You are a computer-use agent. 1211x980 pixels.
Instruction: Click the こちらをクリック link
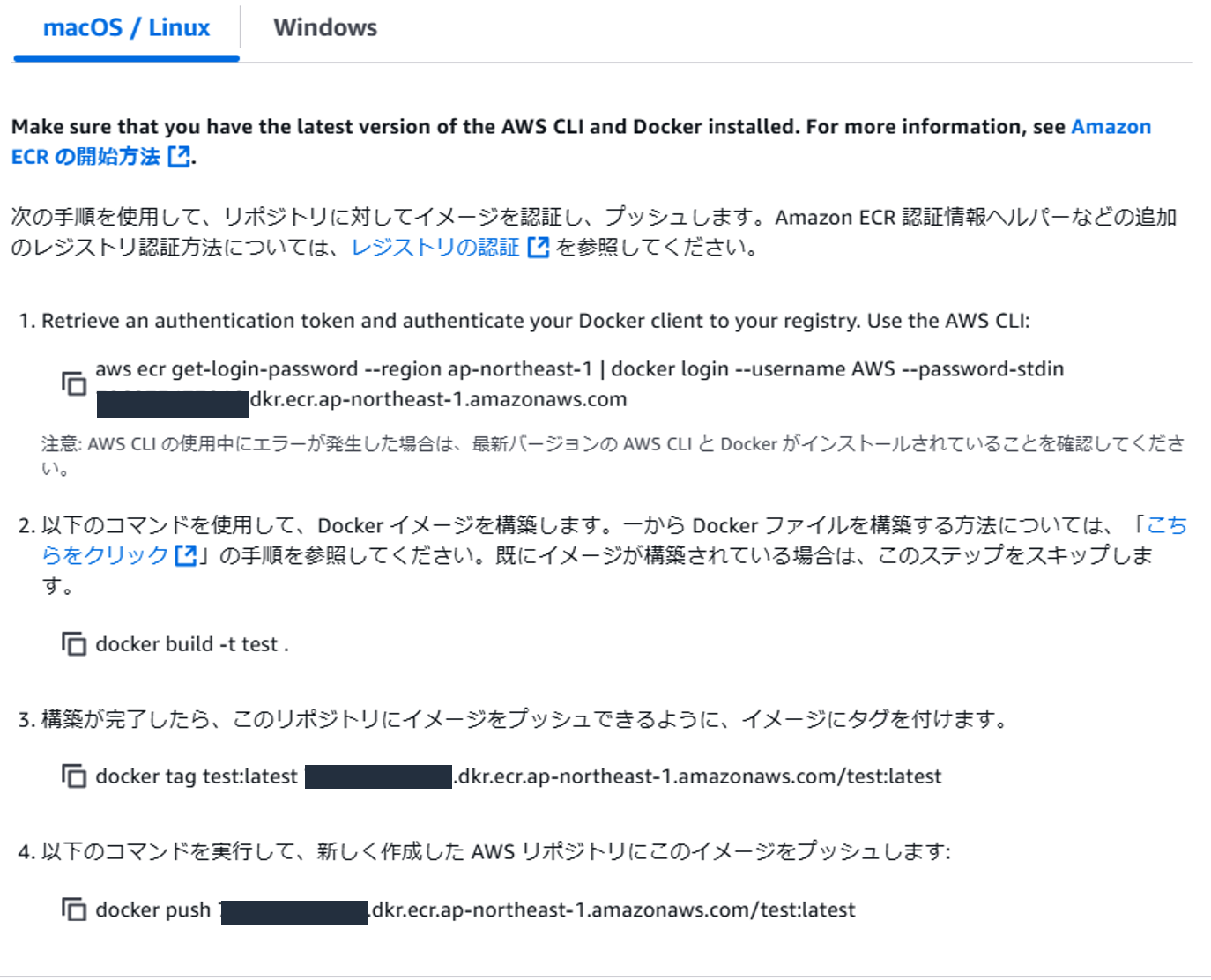pos(106,555)
